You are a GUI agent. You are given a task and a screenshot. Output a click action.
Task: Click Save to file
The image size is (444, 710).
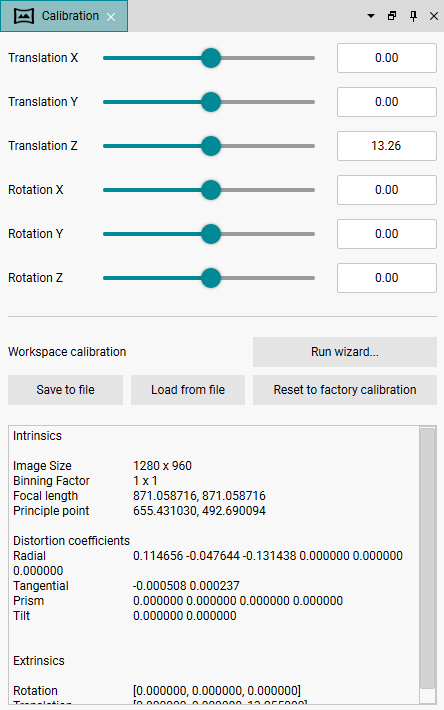[x=65, y=390]
